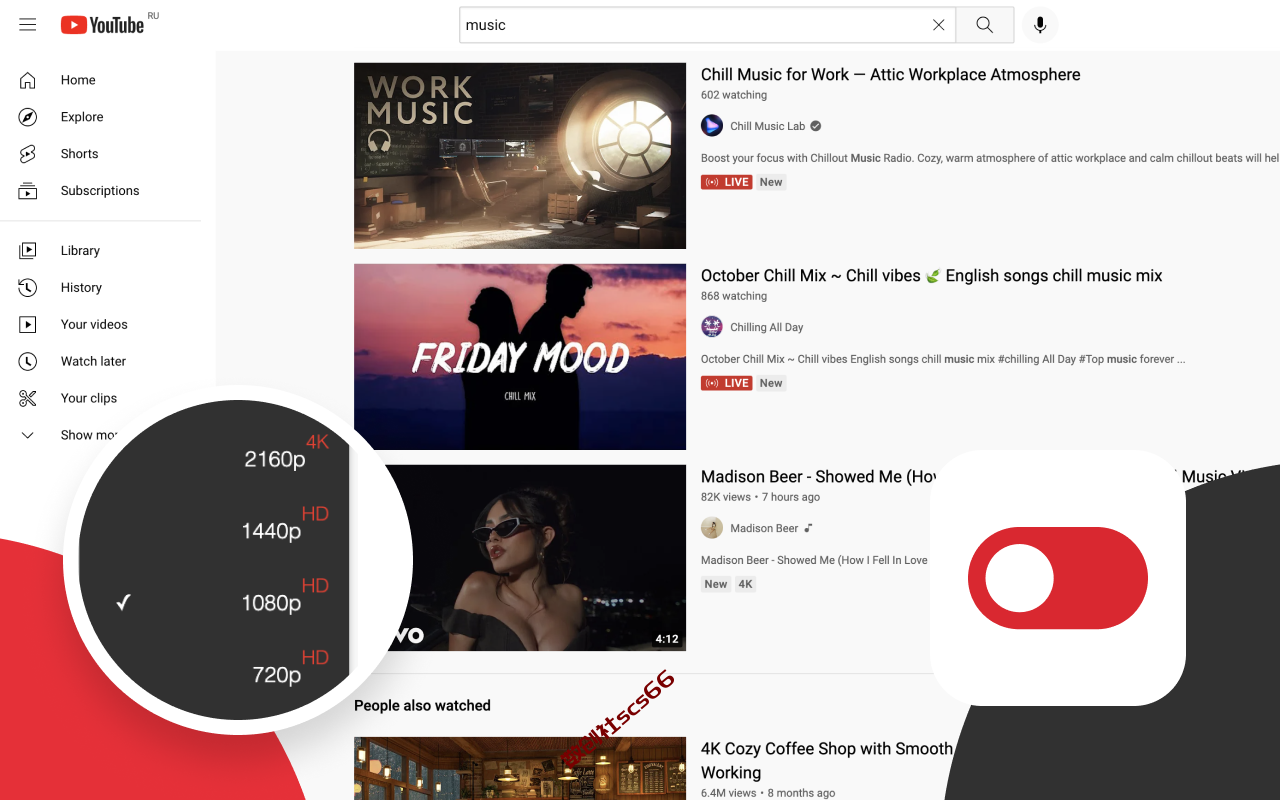Image resolution: width=1280 pixels, height=800 pixels.
Task: Open Chill Music for Work title
Action: pos(890,75)
